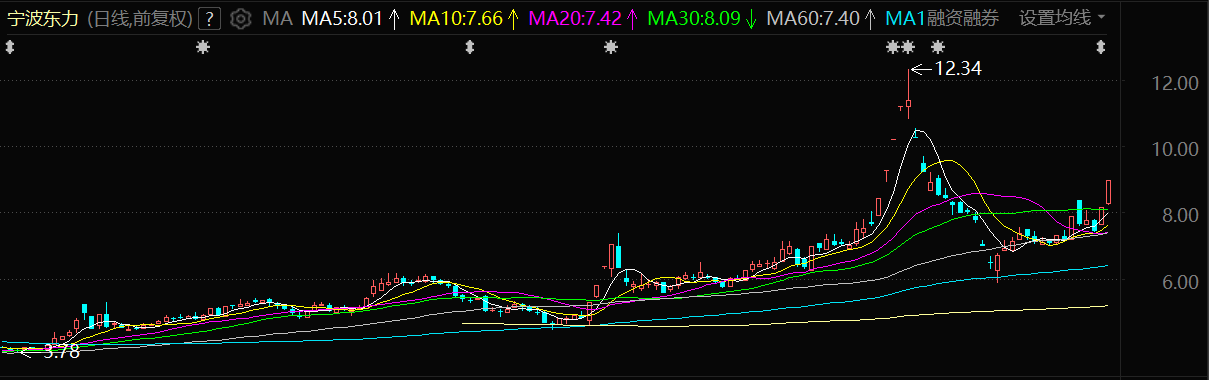Click the question mark help icon

pos(209,18)
